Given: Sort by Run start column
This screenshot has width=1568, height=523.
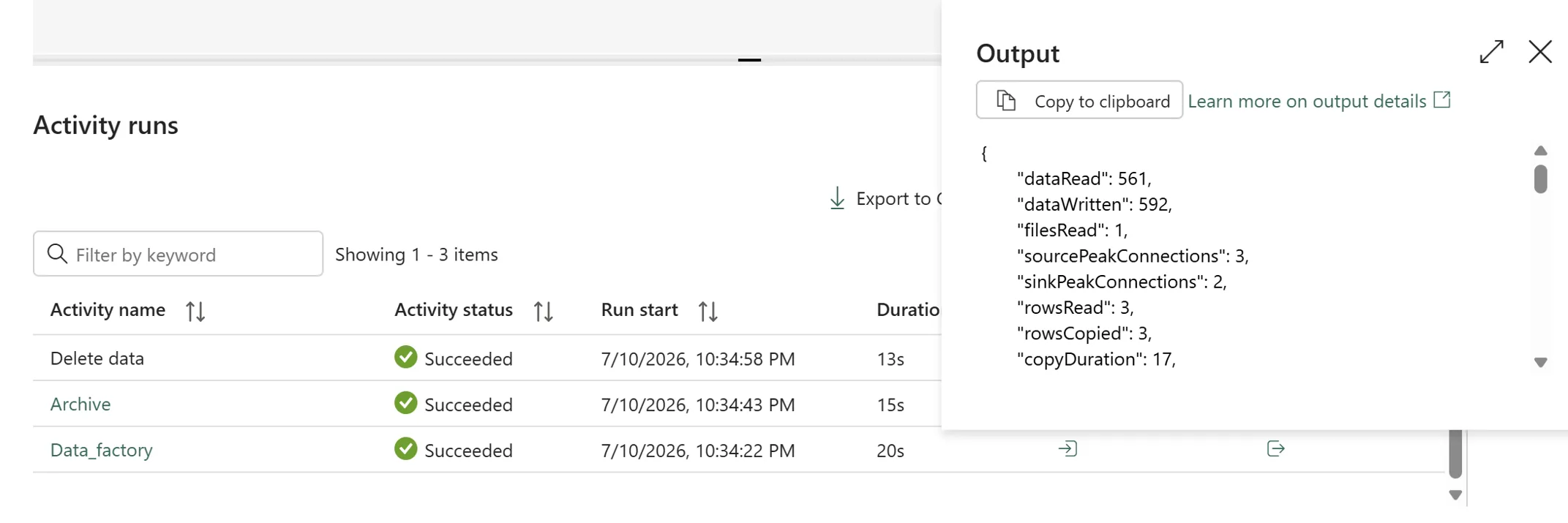Looking at the screenshot, I should 708,311.
